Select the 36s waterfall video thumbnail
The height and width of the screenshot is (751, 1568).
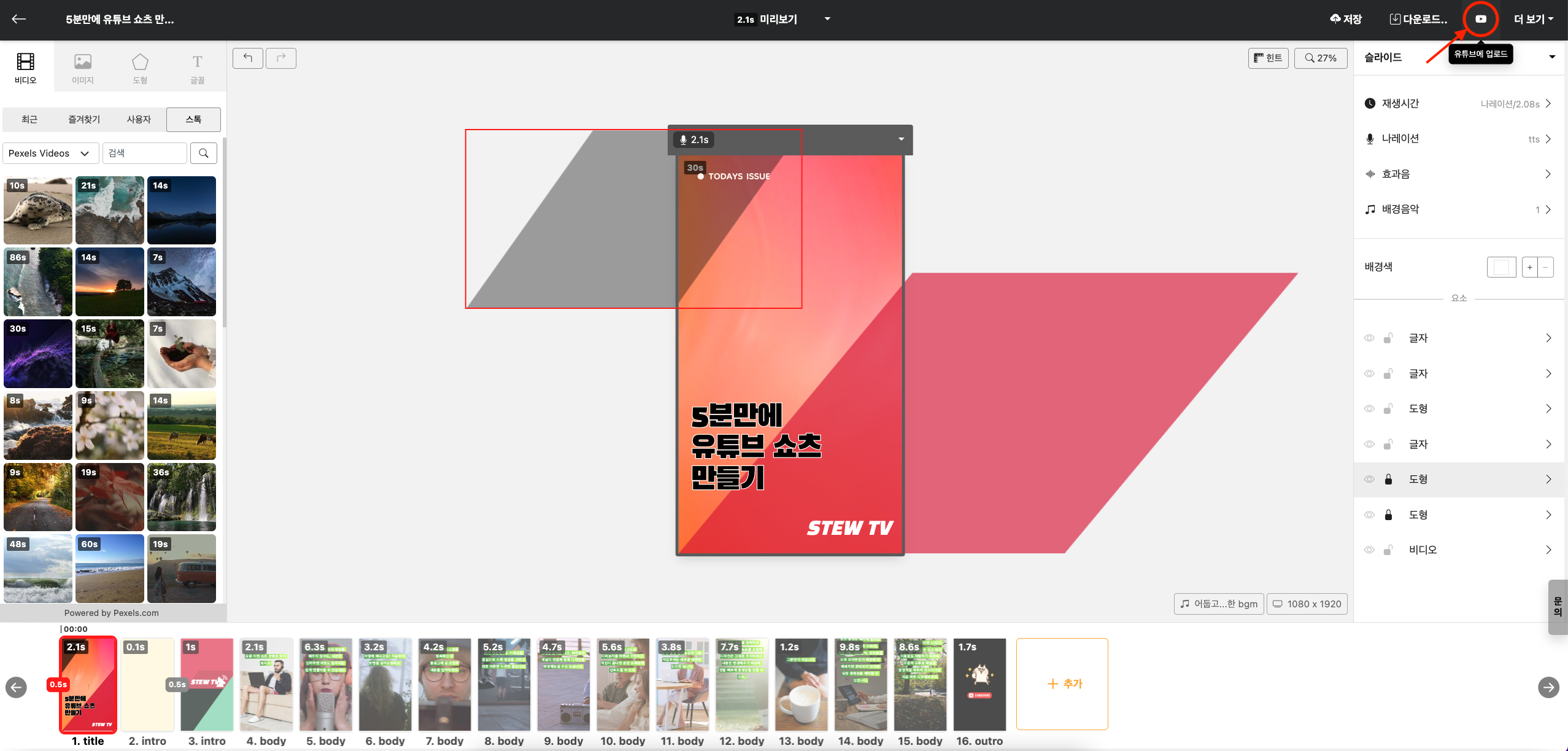pyautogui.click(x=182, y=497)
